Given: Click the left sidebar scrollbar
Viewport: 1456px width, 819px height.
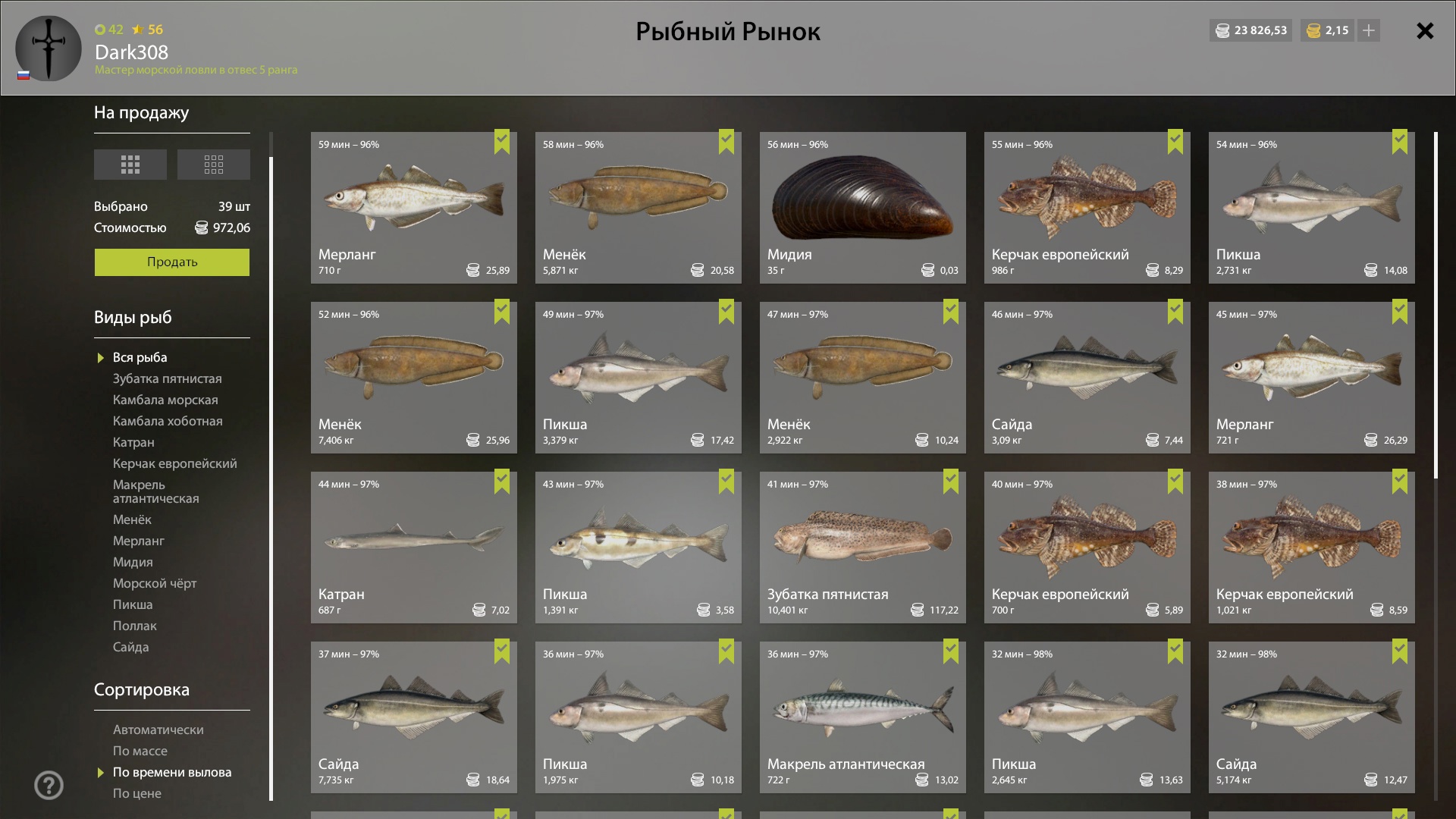Looking at the screenshot, I should click(271, 478).
